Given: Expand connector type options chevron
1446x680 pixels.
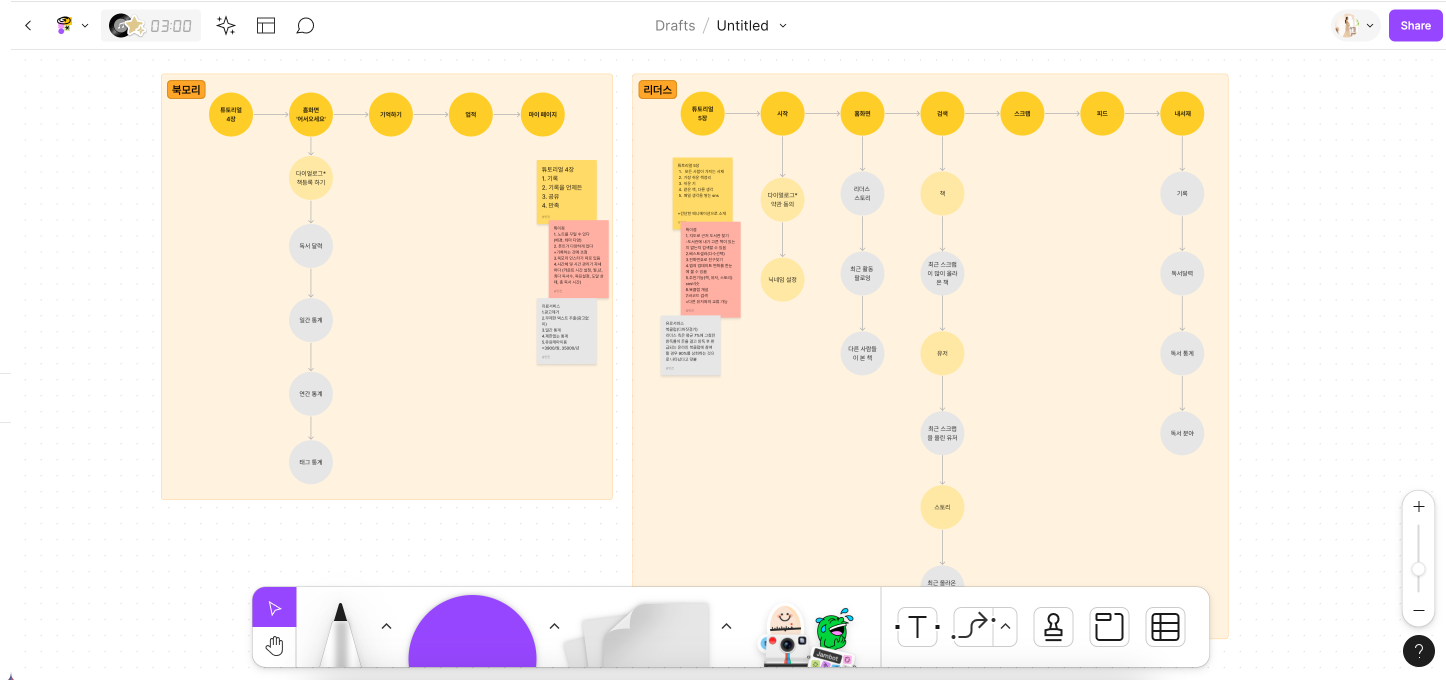Looking at the screenshot, I should click(x=1006, y=627).
